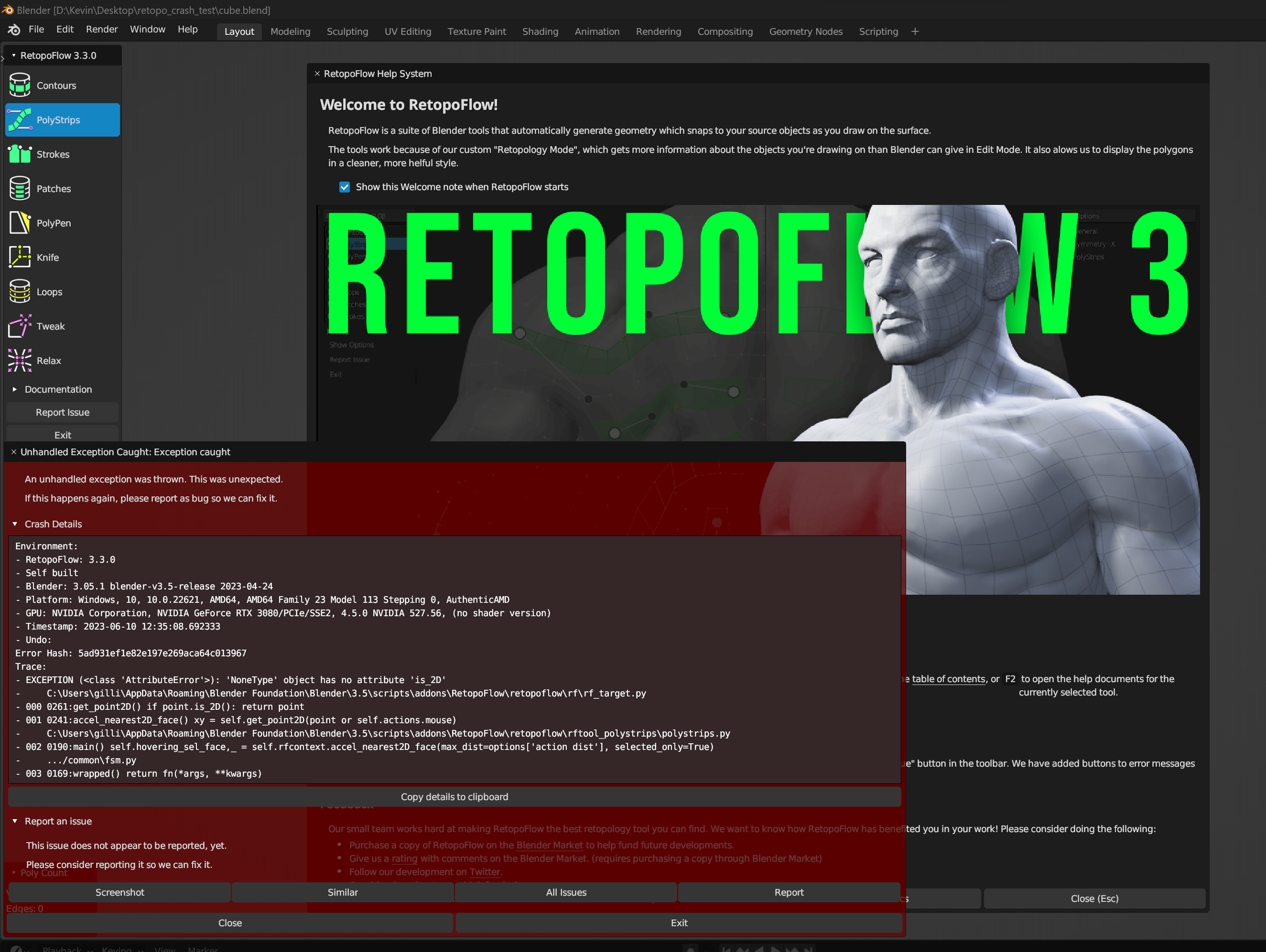Collapse the Report an issue section
Viewport: 1266px width, 952px height.
(15, 821)
